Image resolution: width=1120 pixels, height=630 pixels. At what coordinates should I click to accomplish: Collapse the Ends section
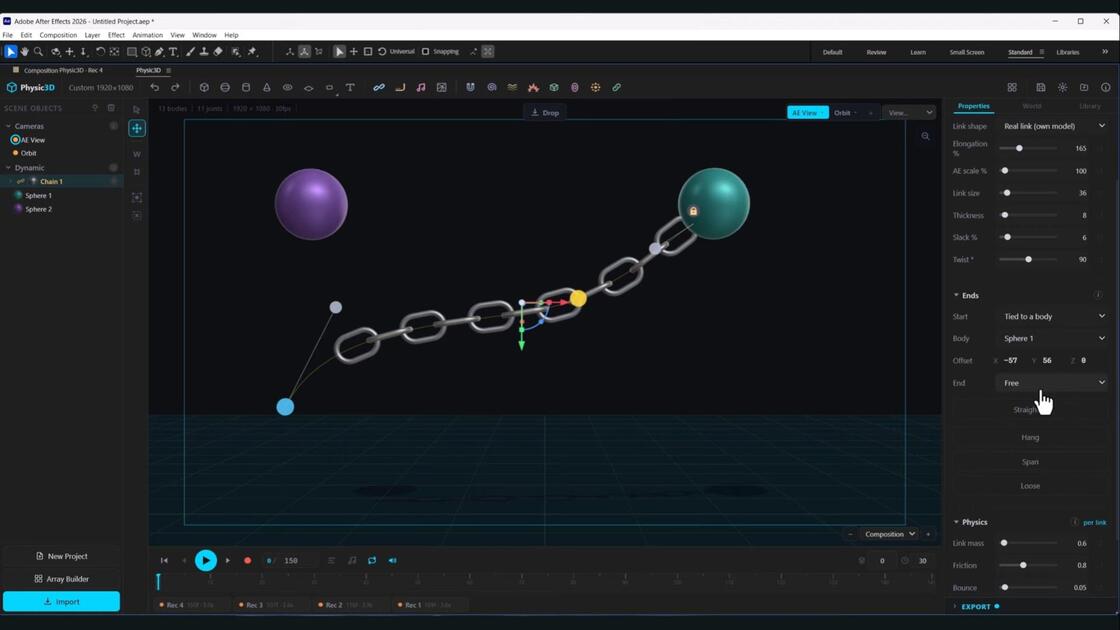(x=956, y=295)
